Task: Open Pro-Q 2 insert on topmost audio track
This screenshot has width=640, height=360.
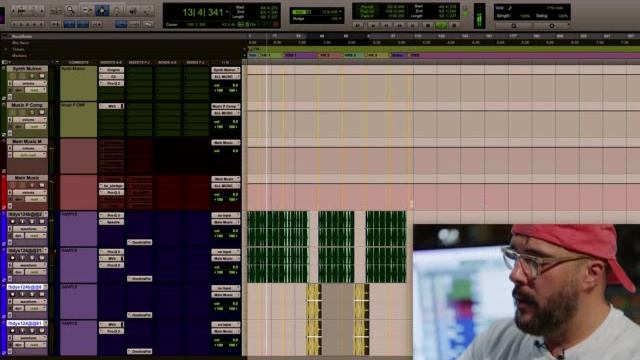Action: [x=111, y=215]
